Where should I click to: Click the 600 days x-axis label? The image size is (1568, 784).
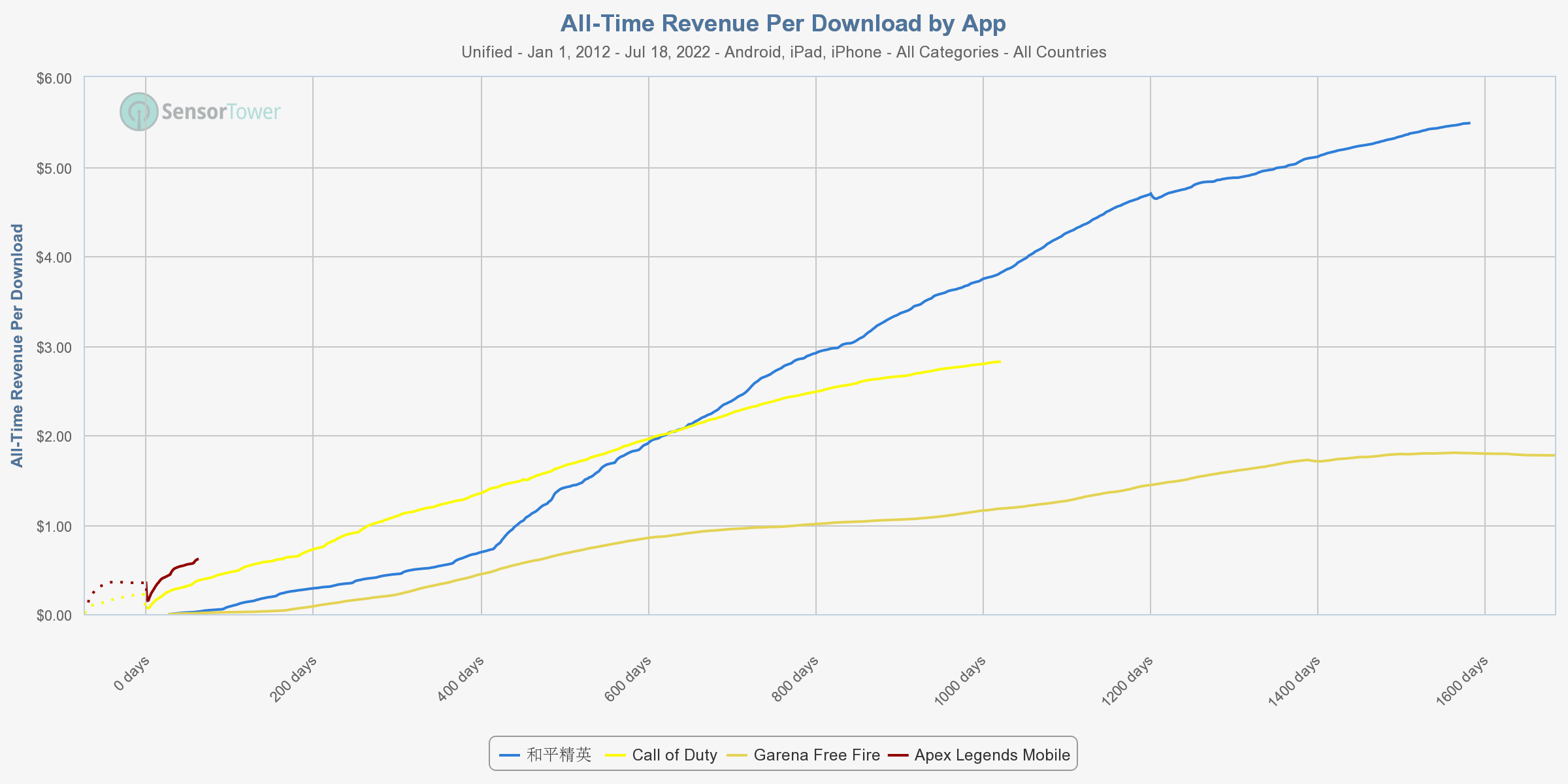[x=628, y=679]
